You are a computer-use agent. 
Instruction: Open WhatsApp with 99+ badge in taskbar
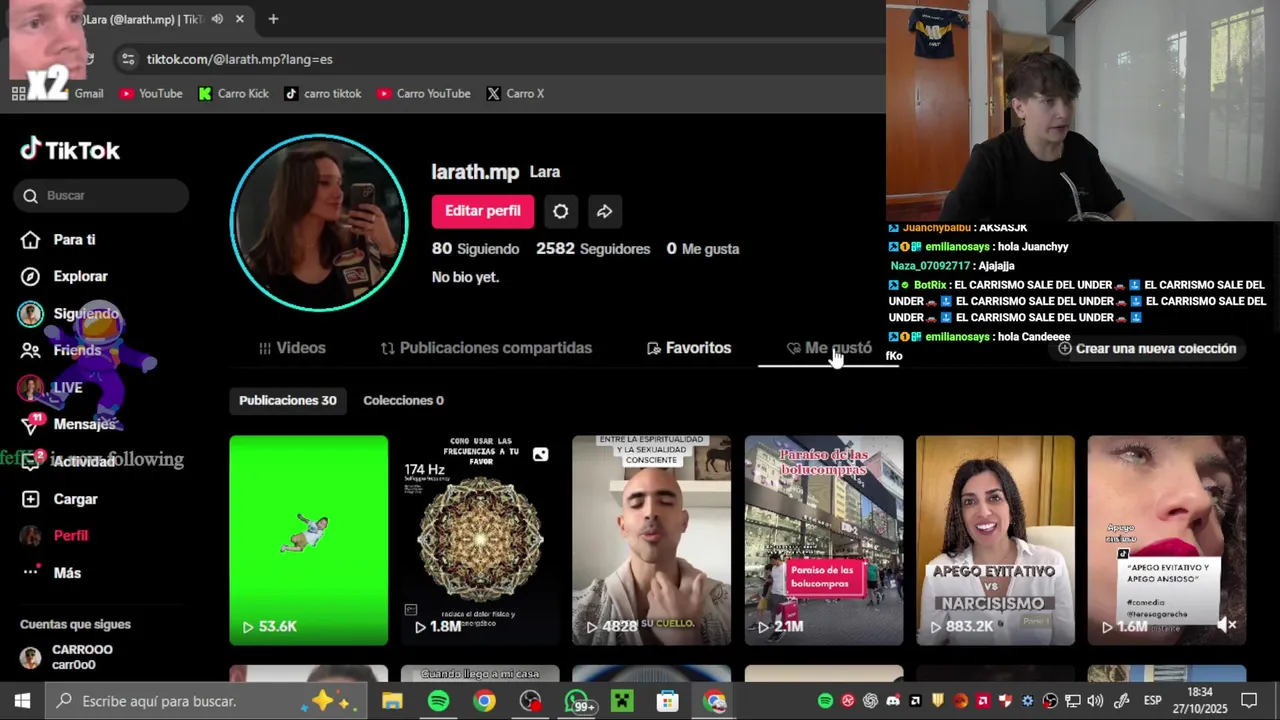[577, 701]
